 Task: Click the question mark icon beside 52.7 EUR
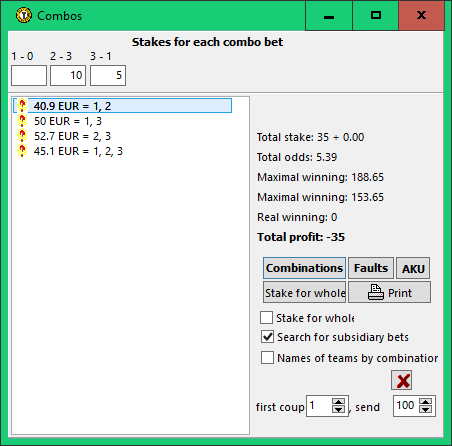coord(22,136)
